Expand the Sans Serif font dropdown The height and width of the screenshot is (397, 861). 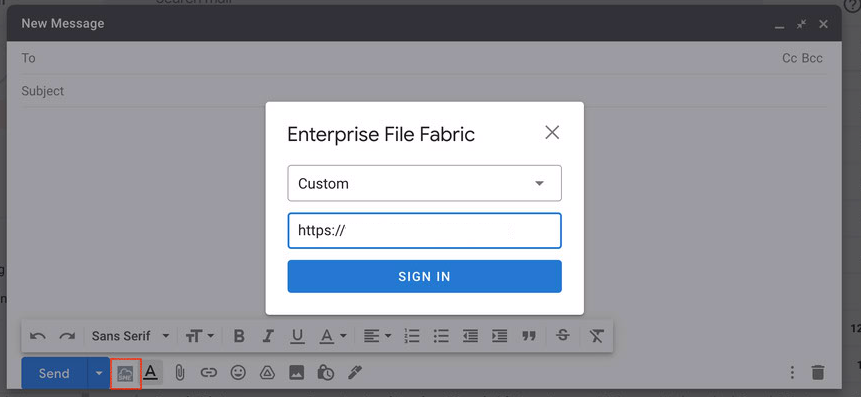[131, 336]
